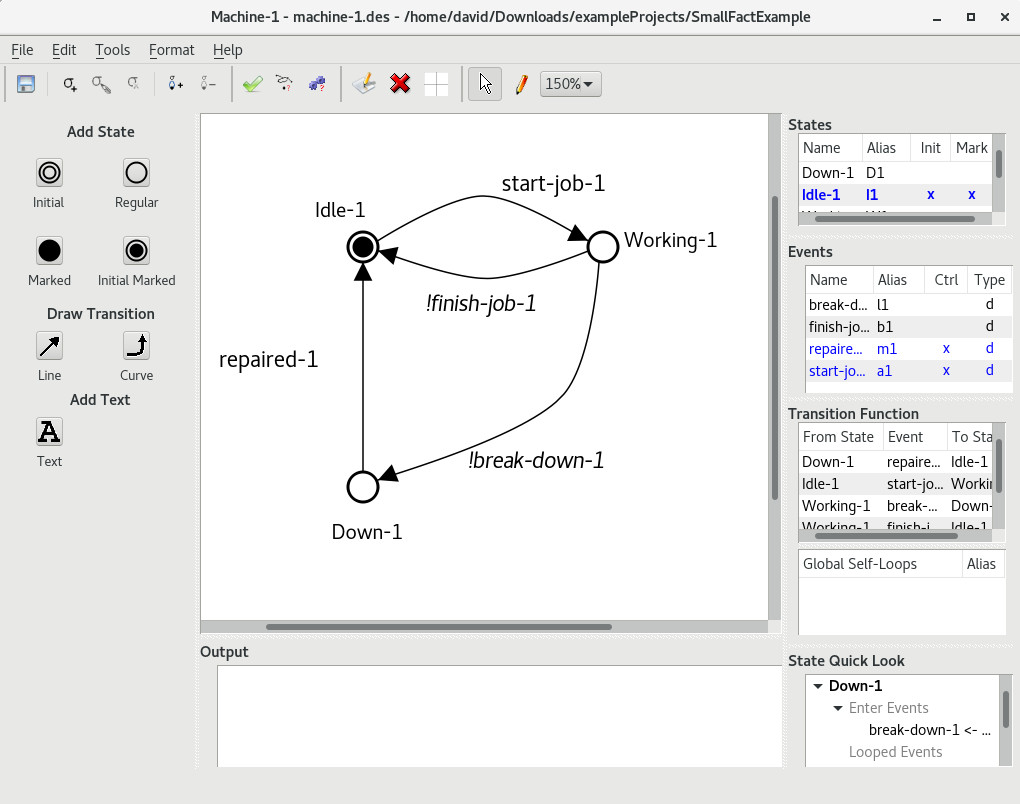
Task: Click the From State column header
Action: point(838,437)
